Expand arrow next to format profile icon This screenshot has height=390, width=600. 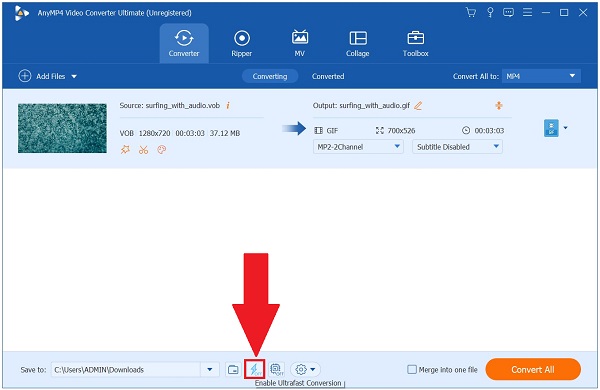pos(565,128)
